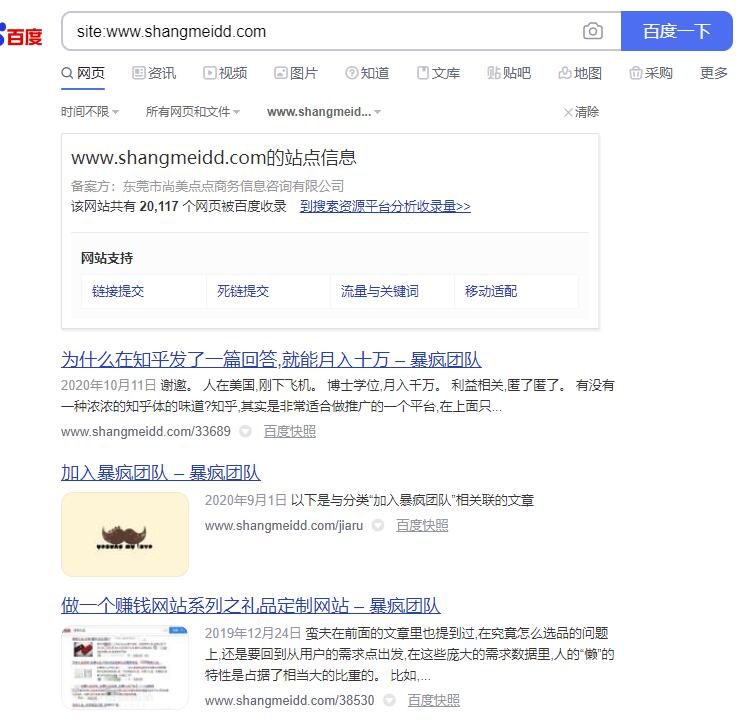Screen dimensions: 748x726
Task: Click the www.shangmeidd.com的站点信息 heading
Action: point(214,158)
